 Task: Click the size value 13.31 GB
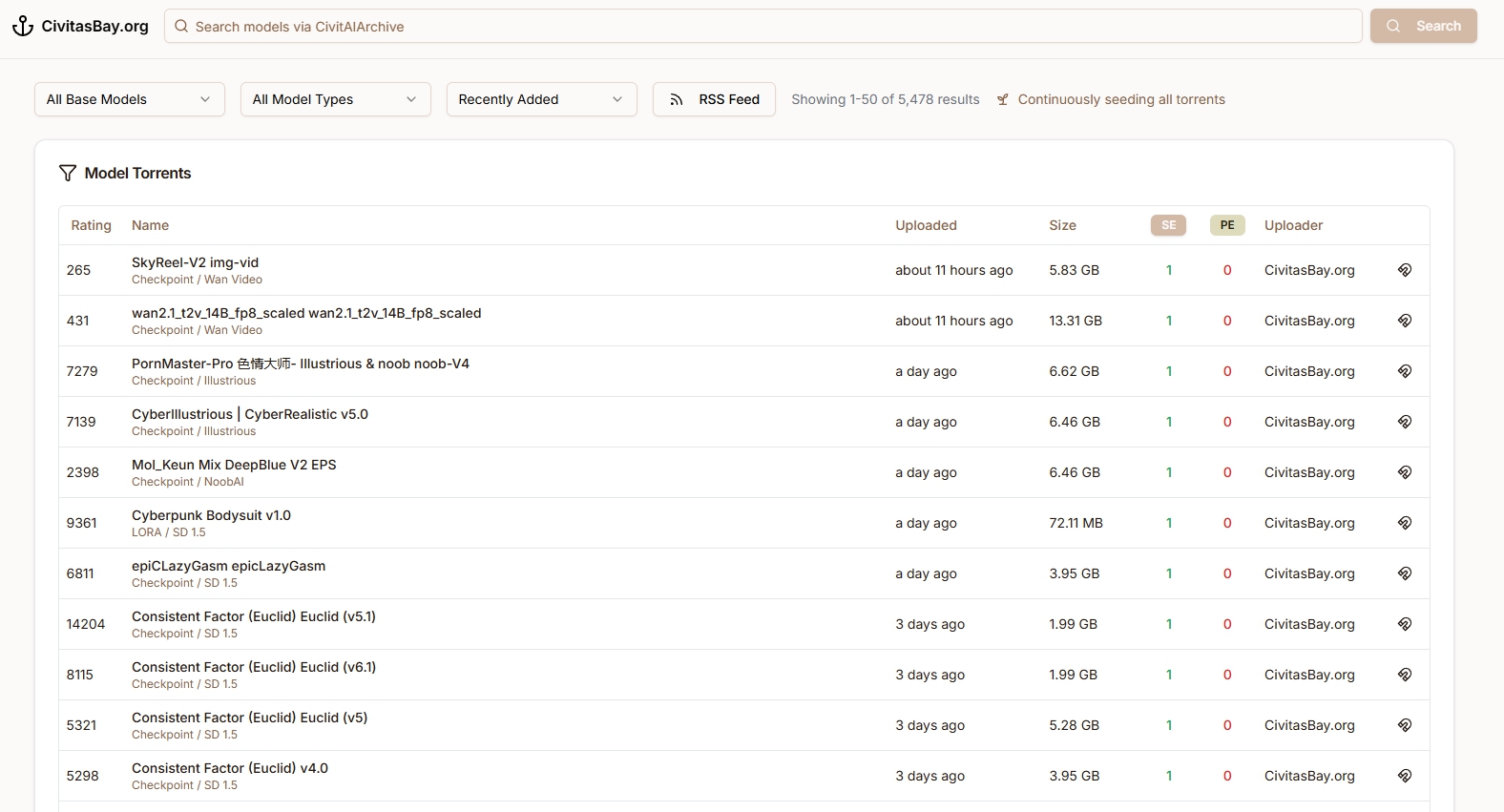coord(1076,321)
